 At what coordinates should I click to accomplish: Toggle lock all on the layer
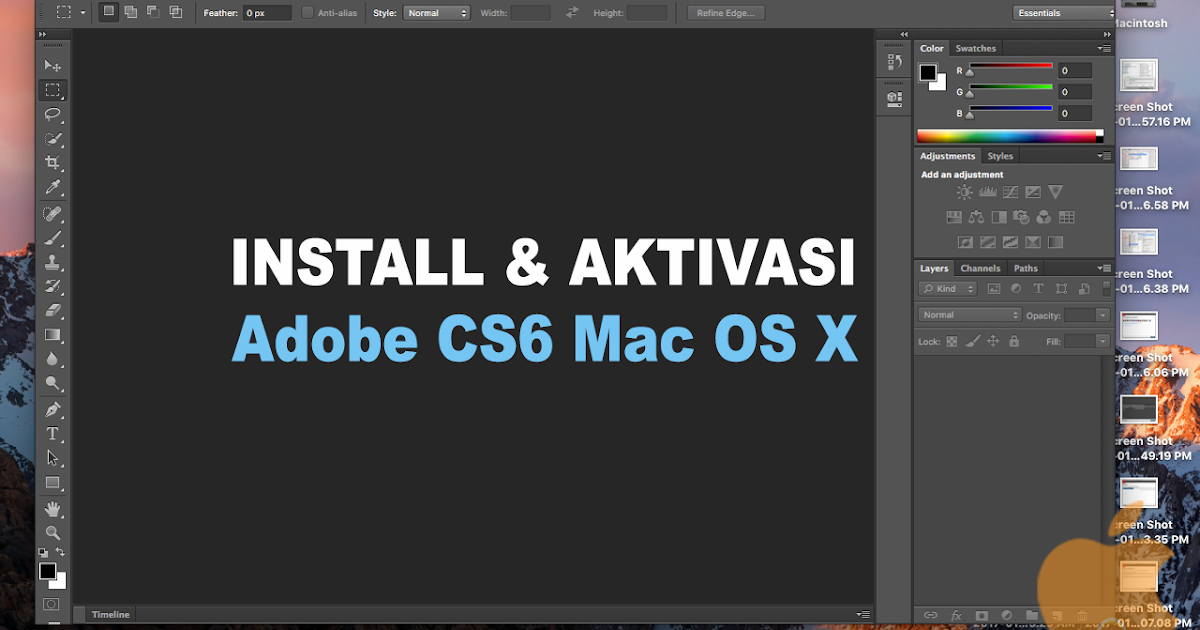(x=1012, y=341)
